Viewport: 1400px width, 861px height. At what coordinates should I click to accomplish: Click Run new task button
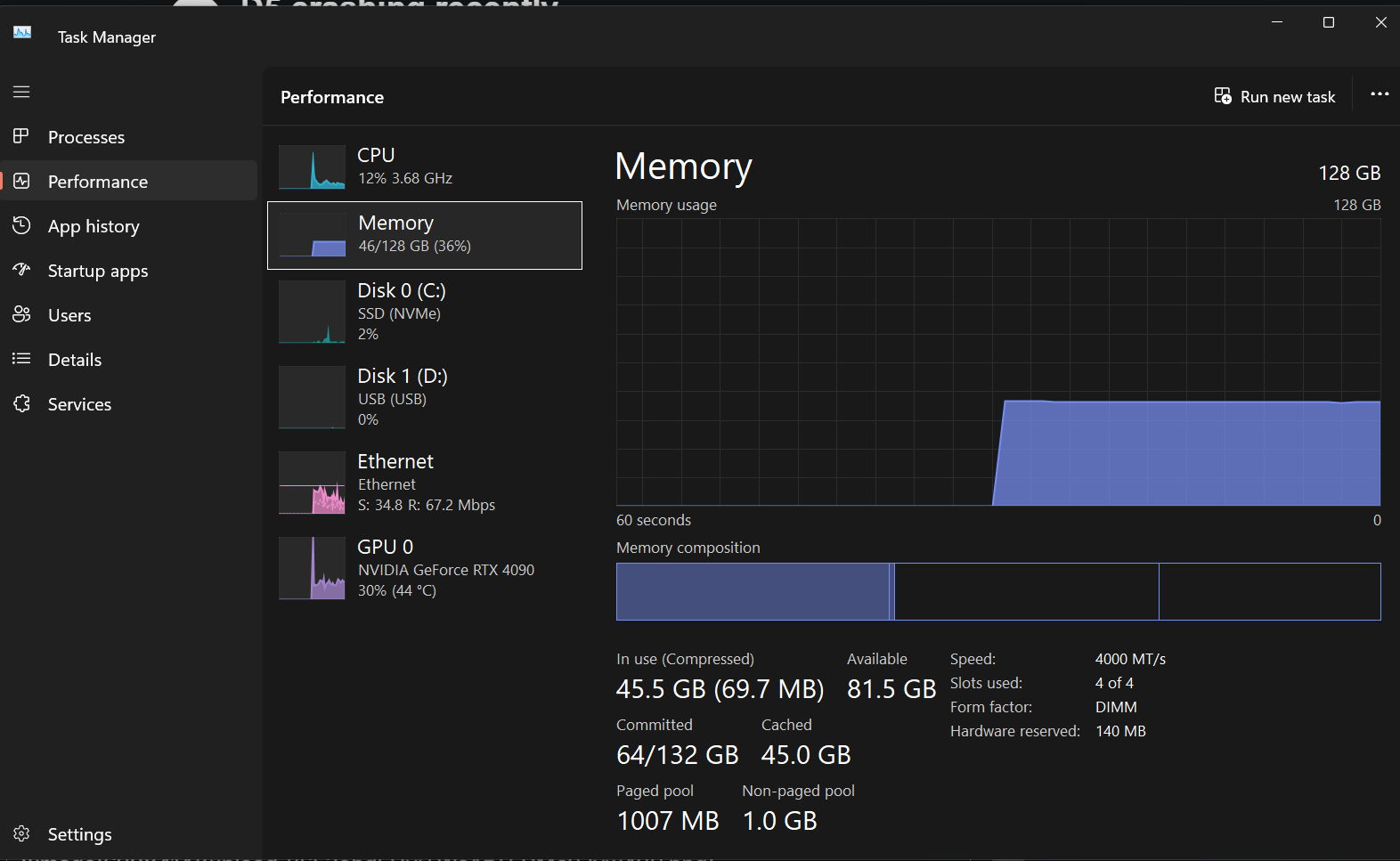coord(1274,96)
